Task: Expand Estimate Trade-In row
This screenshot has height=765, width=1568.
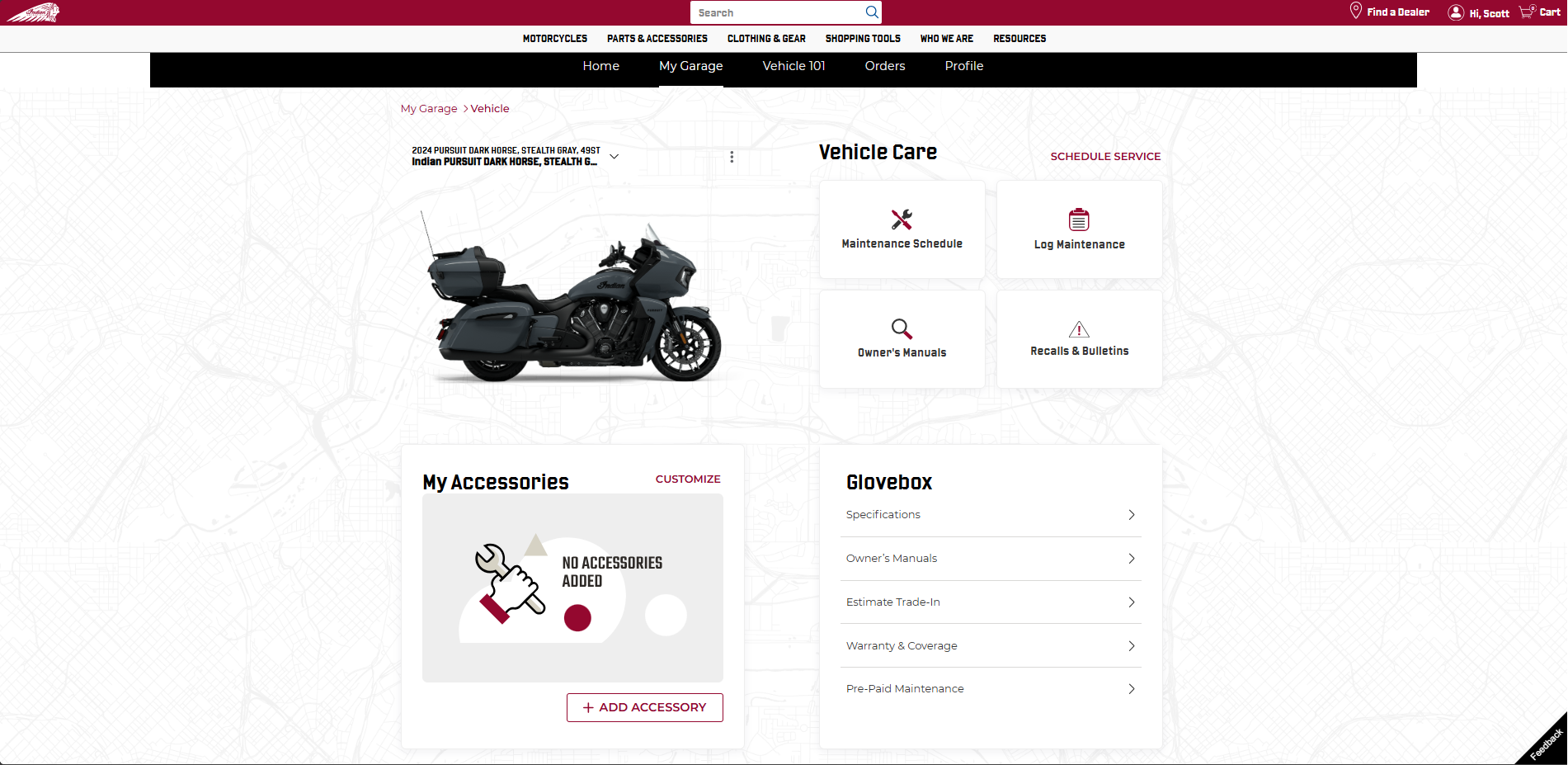Action: [1131, 602]
